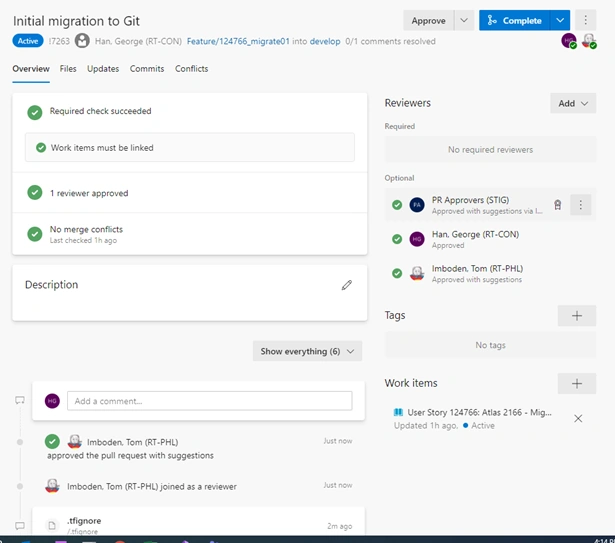615x543 pixels.
Task: Remove linked User Story 124766 work item
Action: tap(578, 419)
